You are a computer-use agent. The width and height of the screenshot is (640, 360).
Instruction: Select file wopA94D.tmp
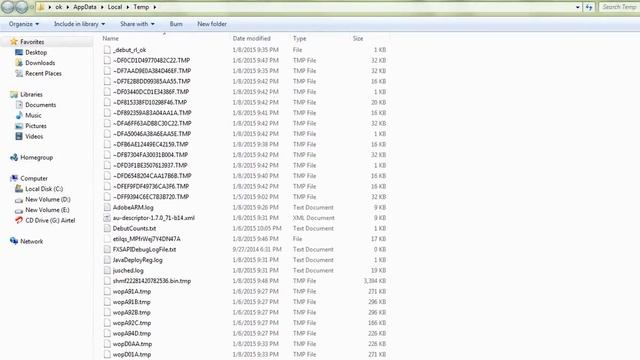pyautogui.click(x=132, y=333)
